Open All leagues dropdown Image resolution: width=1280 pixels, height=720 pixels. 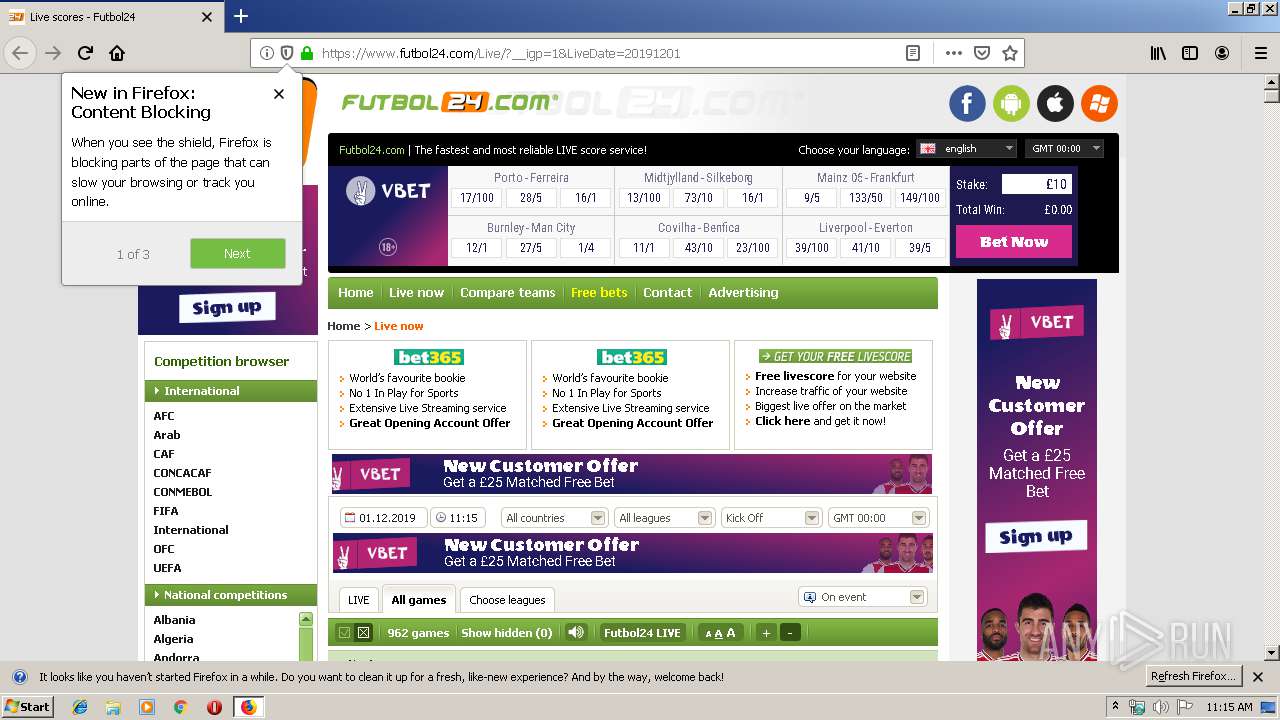coord(664,518)
